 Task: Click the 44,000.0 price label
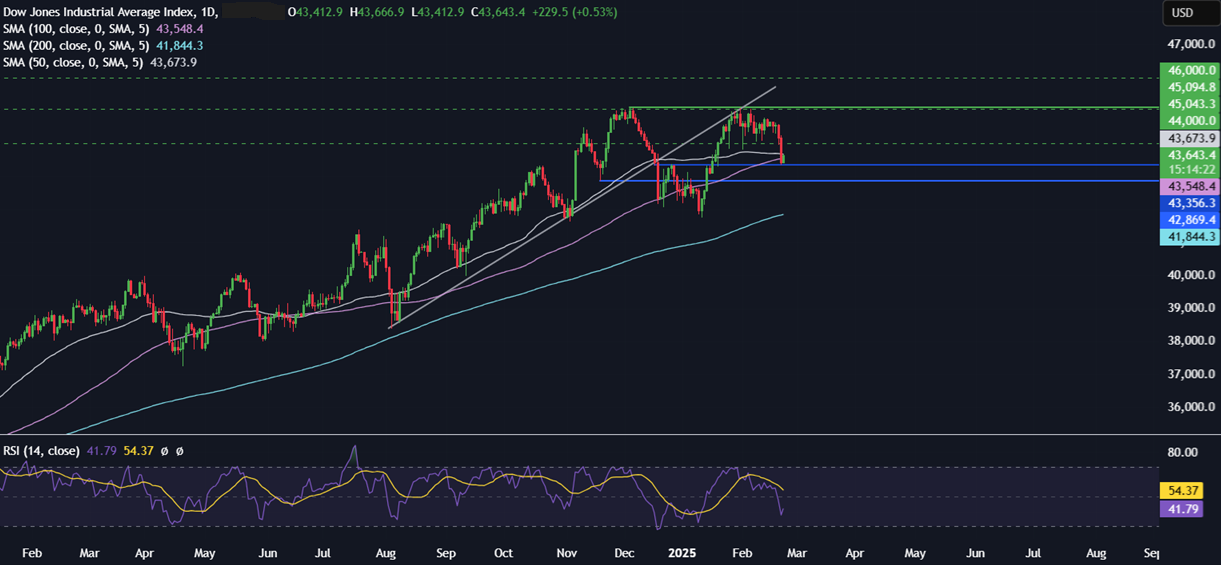click(1188, 120)
